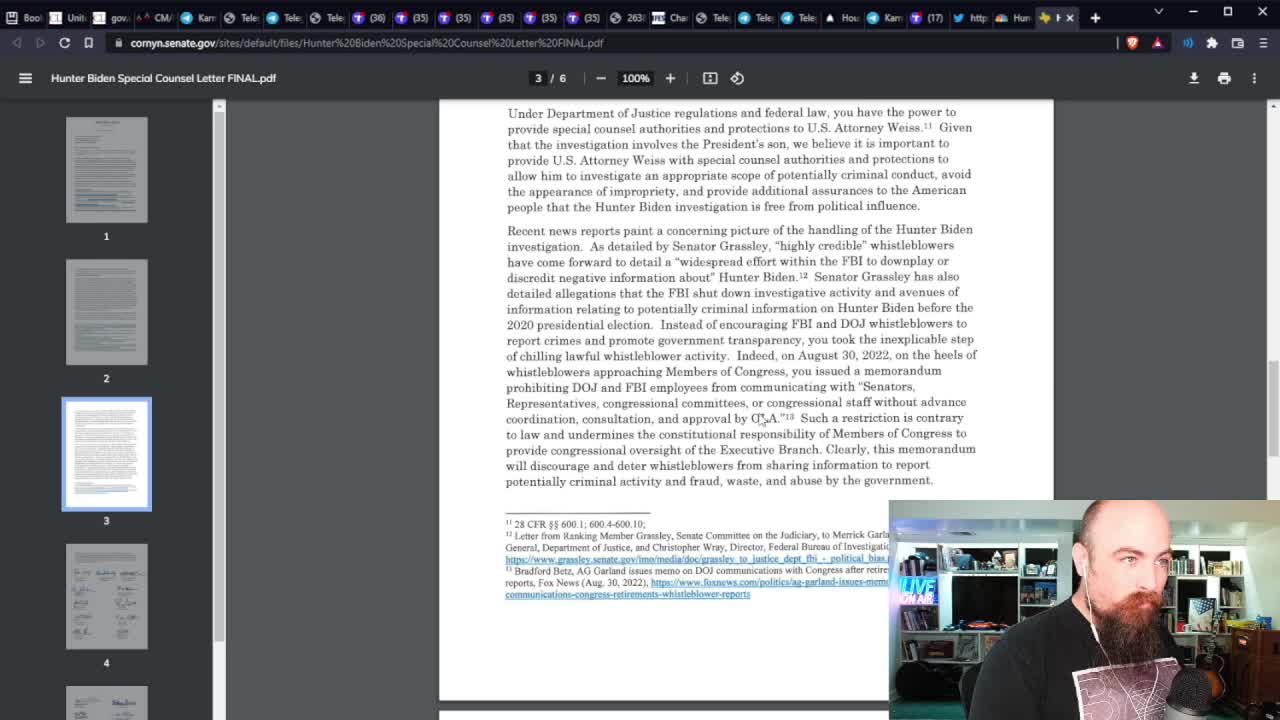
Task: Print the PDF document
Action: click(1224, 78)
